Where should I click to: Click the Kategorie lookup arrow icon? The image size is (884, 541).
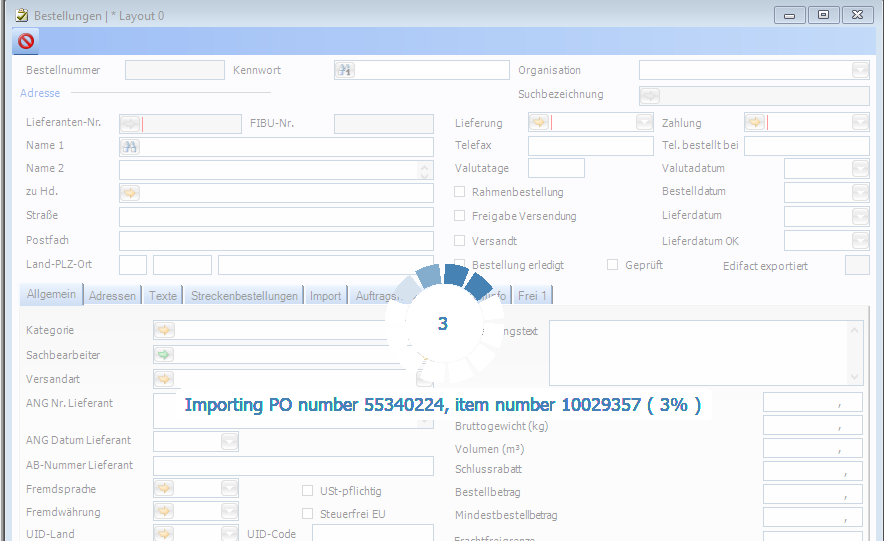(x=164, y=330)
